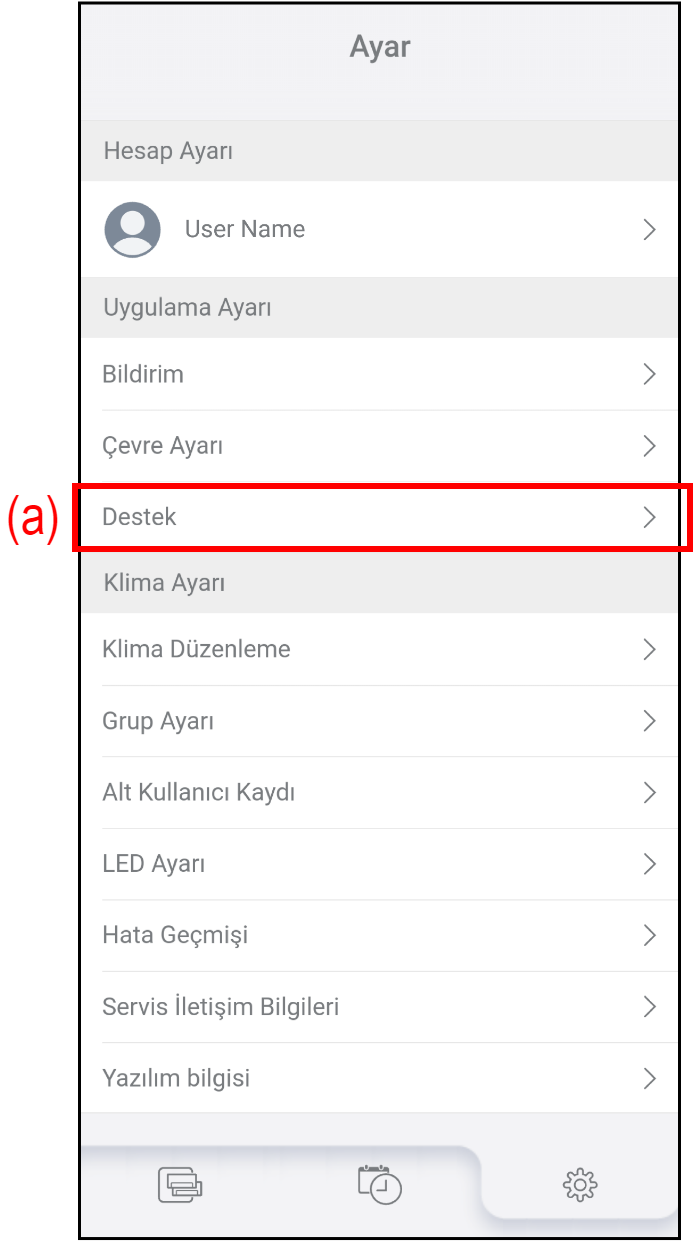Open the air conditioner list tab icon

pyautogui.click(x=180, y=1185)
